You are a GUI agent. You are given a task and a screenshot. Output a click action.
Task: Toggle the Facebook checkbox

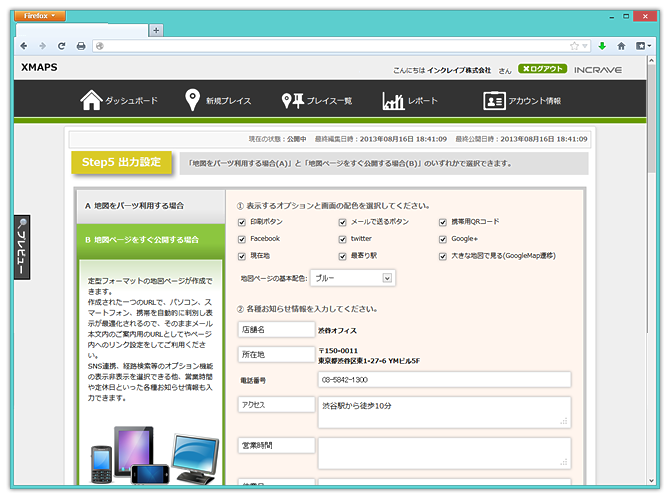(242, 239)
